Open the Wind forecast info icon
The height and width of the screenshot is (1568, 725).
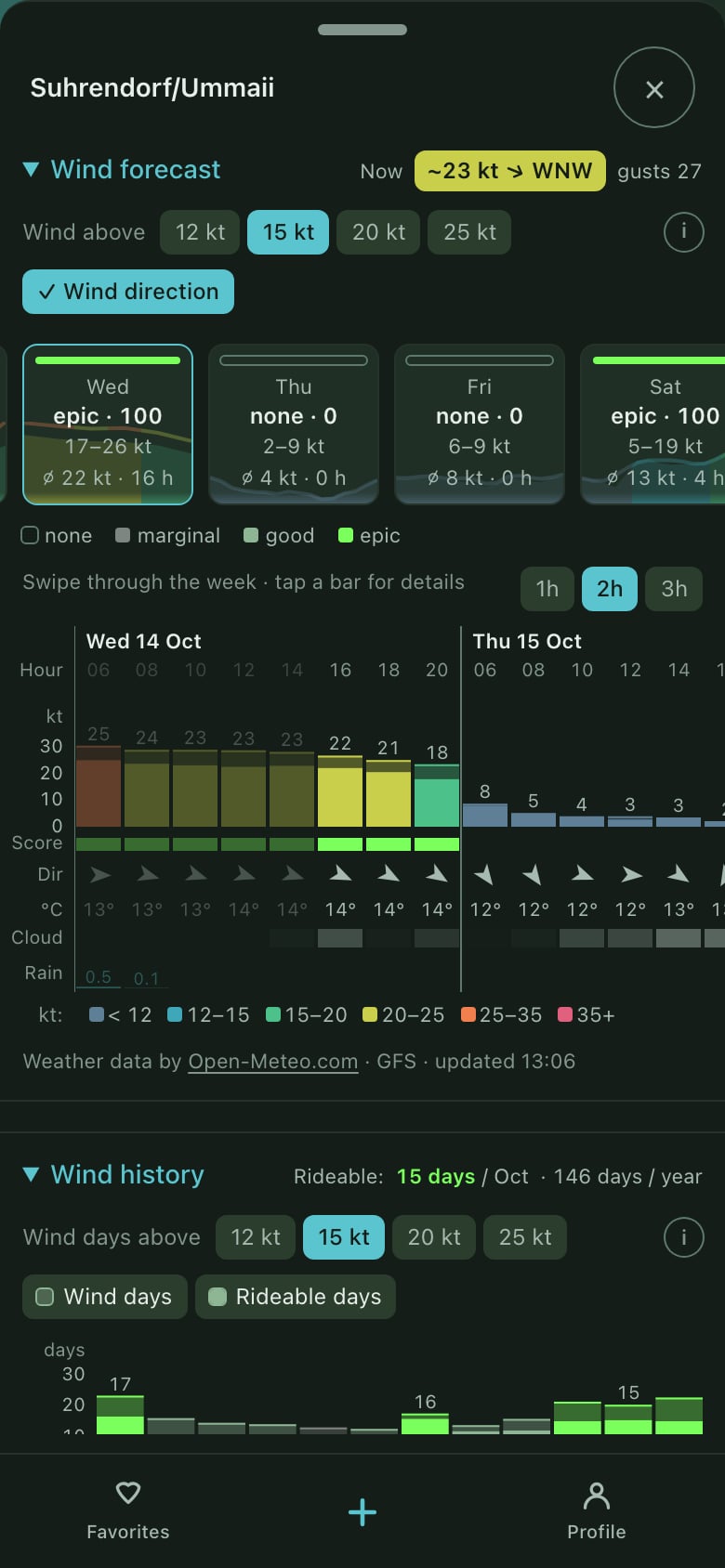[x=684, y=231]
